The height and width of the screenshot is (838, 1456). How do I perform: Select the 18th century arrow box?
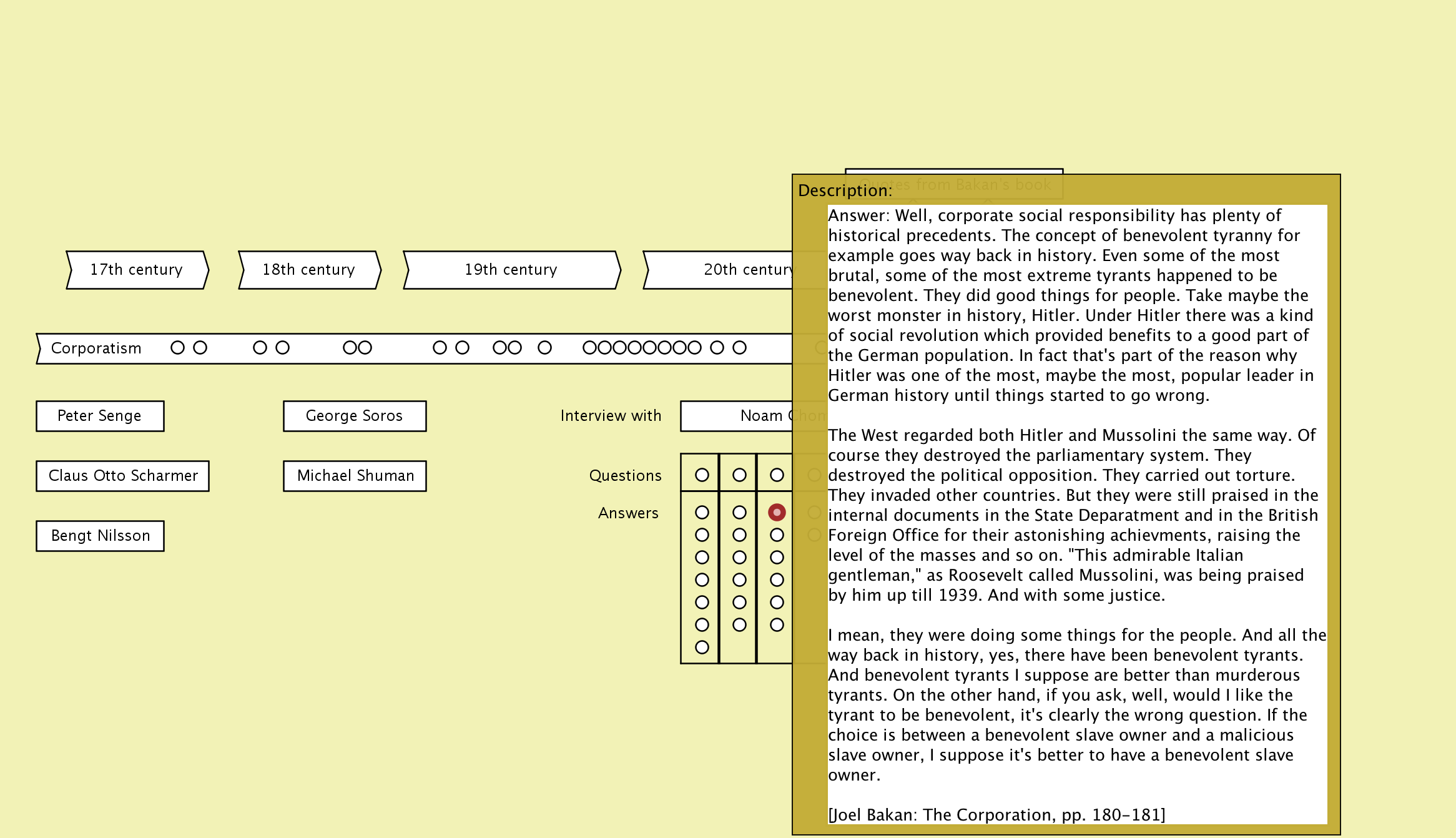click(x=309, y=270)
